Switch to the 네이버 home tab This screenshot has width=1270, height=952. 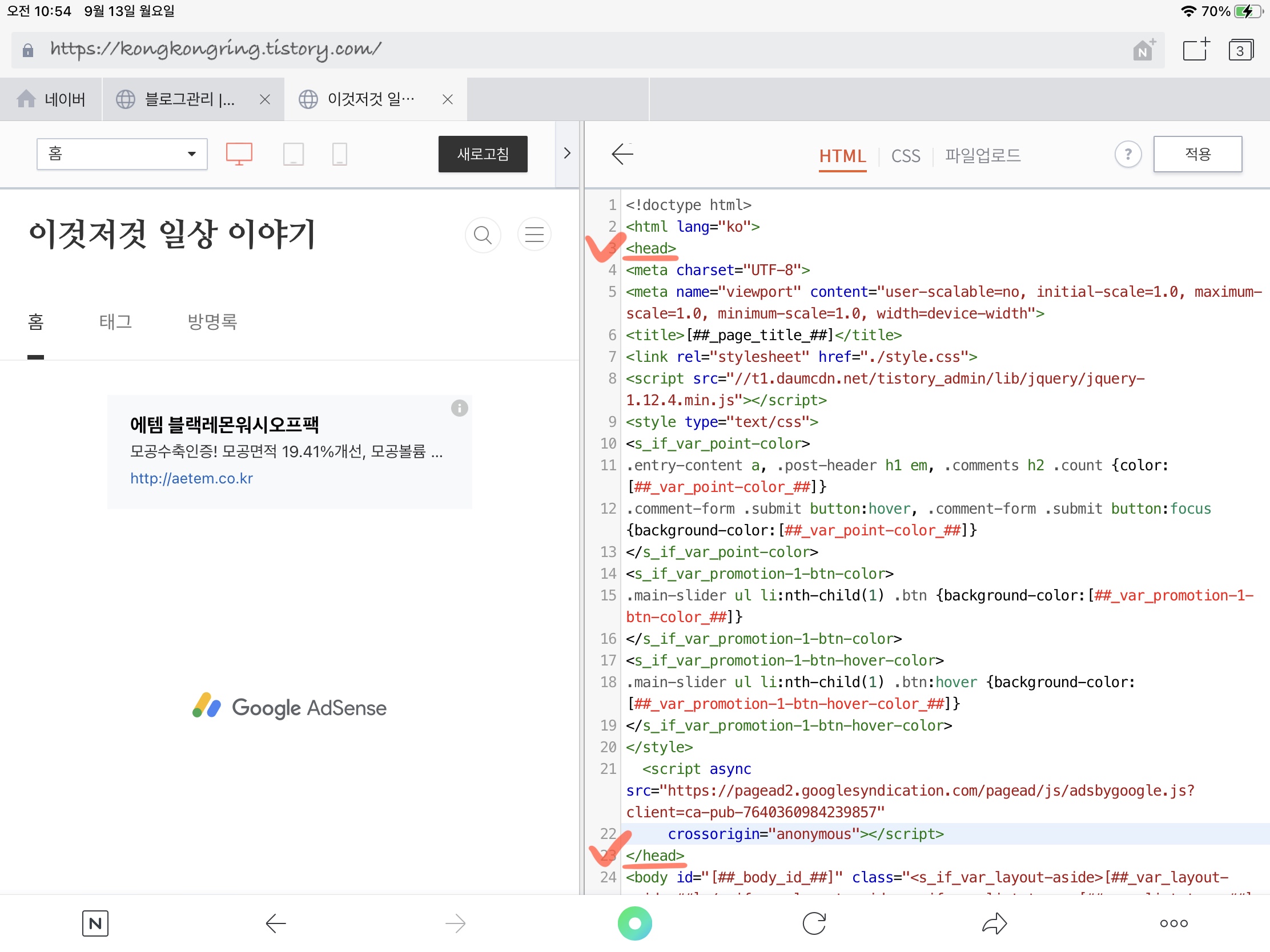tap(51, 99)
